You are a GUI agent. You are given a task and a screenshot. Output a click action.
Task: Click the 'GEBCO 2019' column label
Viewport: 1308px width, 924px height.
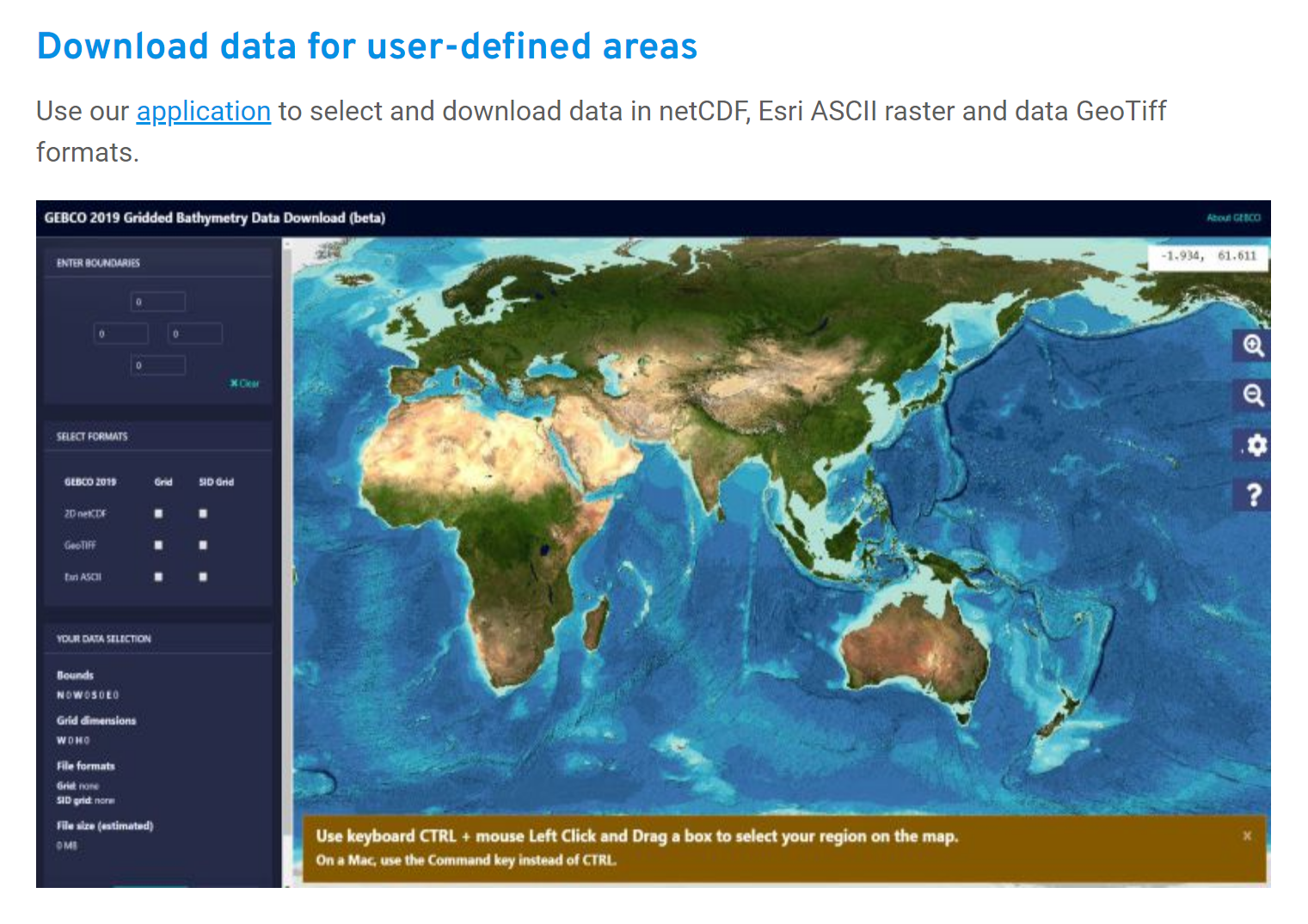[90, 482]
